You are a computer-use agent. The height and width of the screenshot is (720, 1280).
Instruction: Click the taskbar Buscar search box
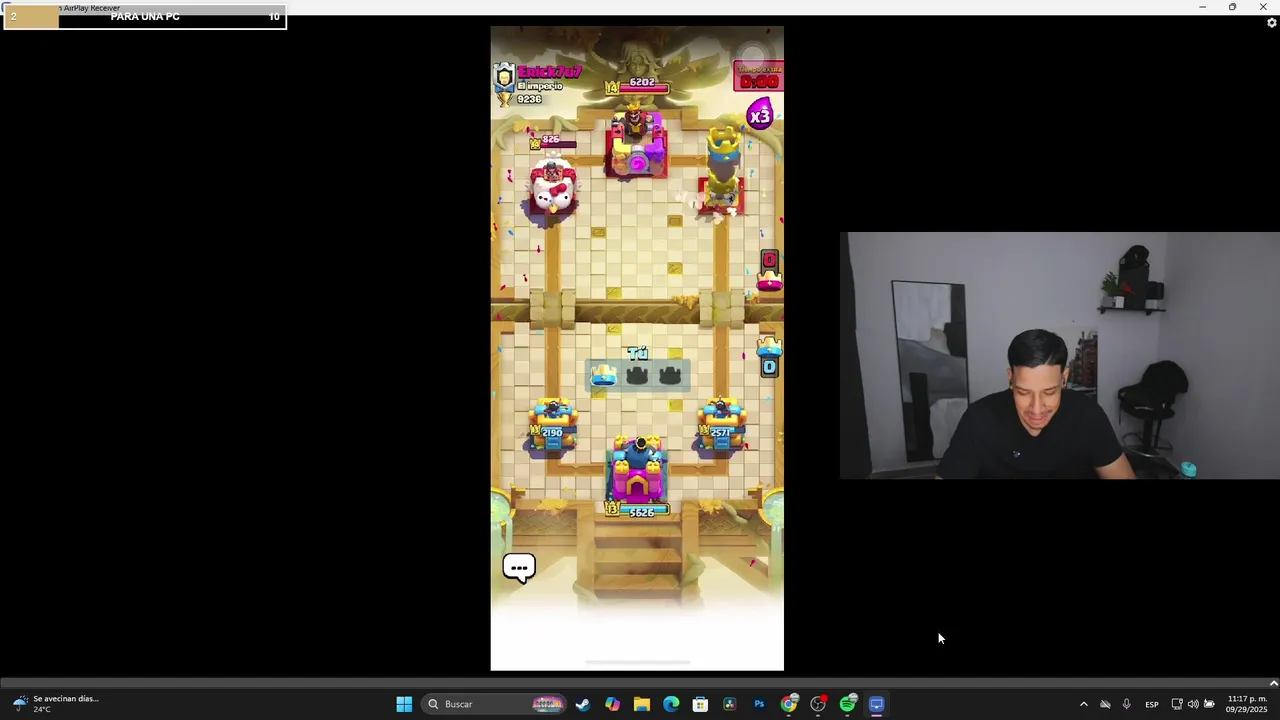[493, 704]
